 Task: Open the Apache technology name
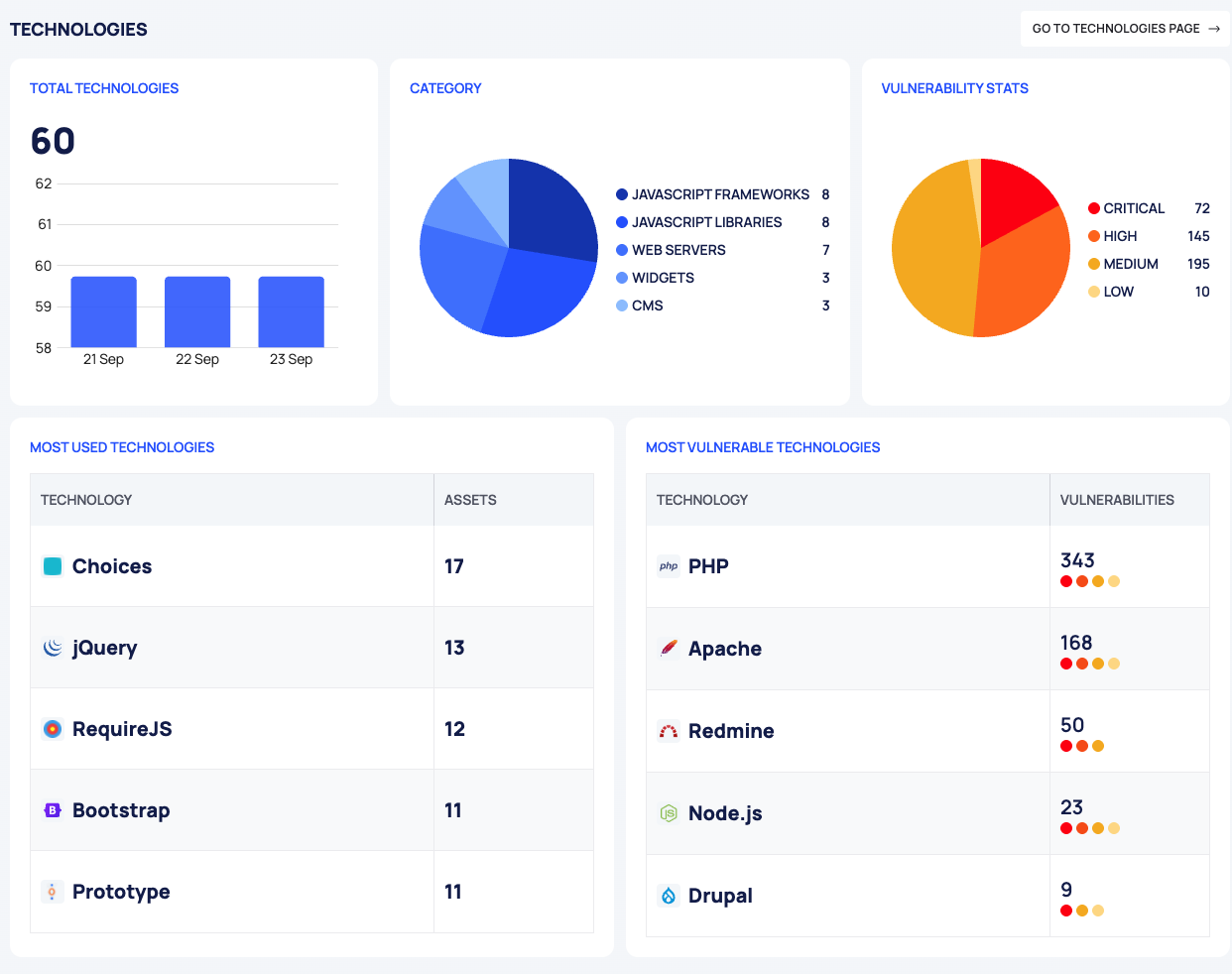[725, 649]
